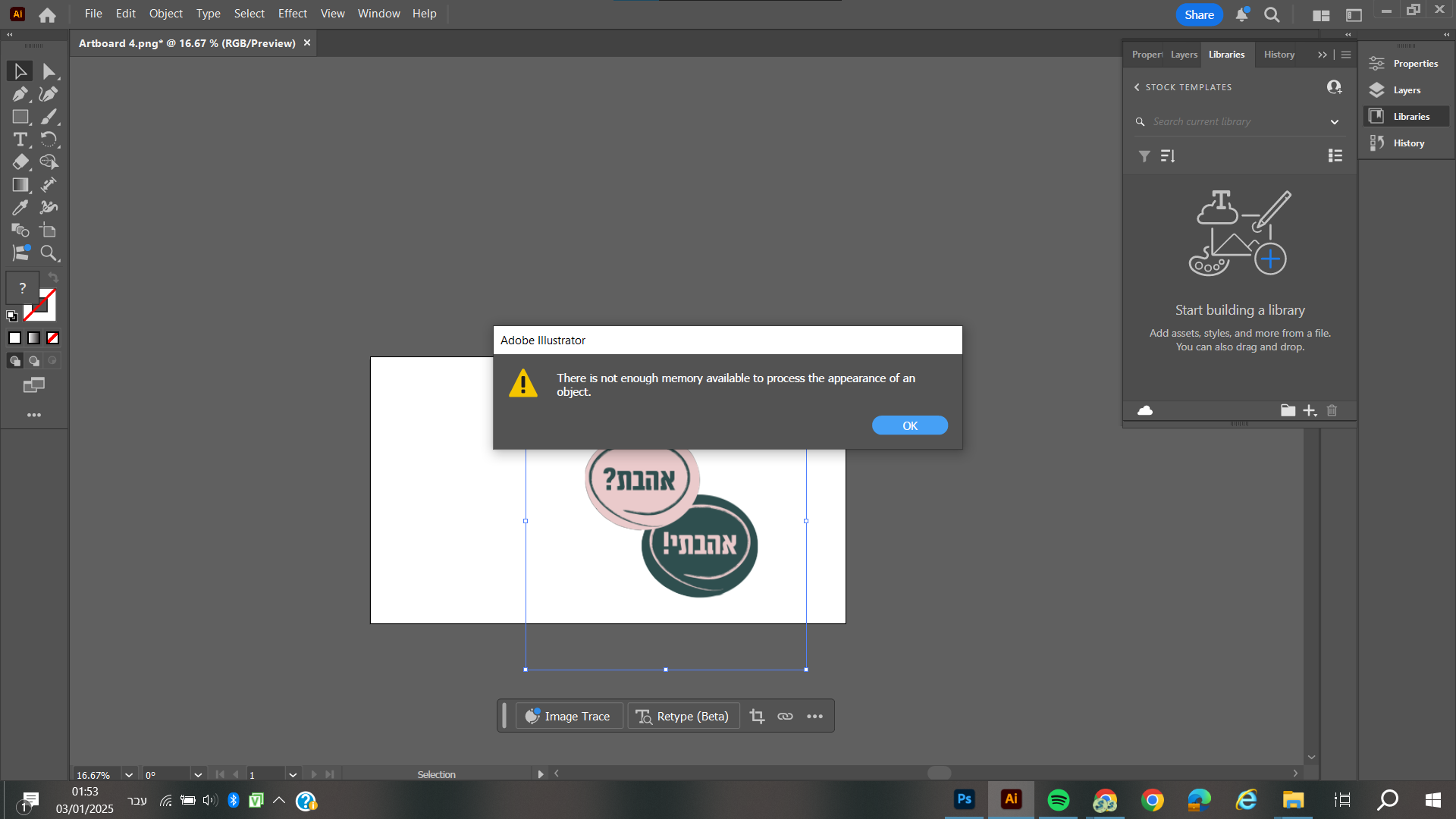
Task: Expand the zoom level dropdown
Action: pos(129,775)
